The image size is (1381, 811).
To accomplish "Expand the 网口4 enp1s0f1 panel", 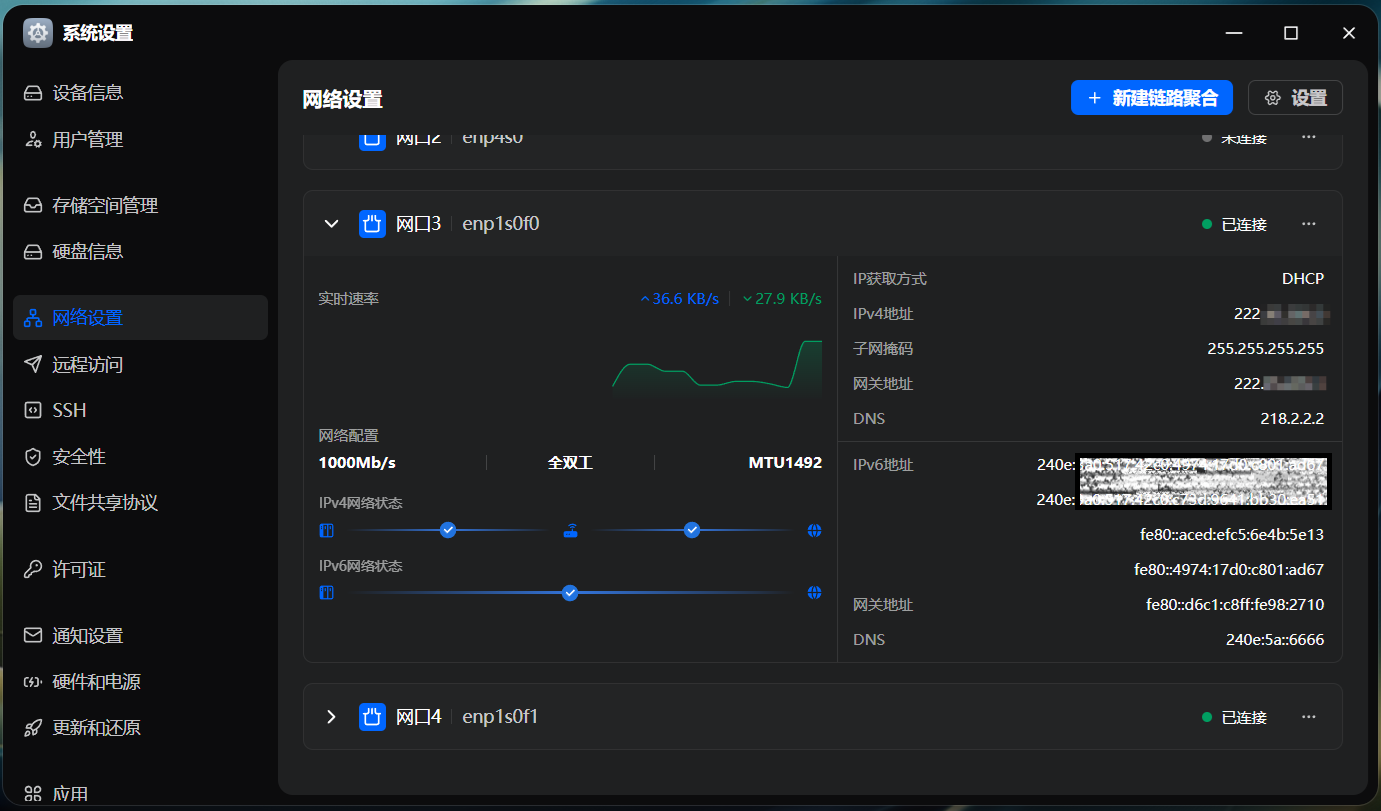I will pos(331,716).
